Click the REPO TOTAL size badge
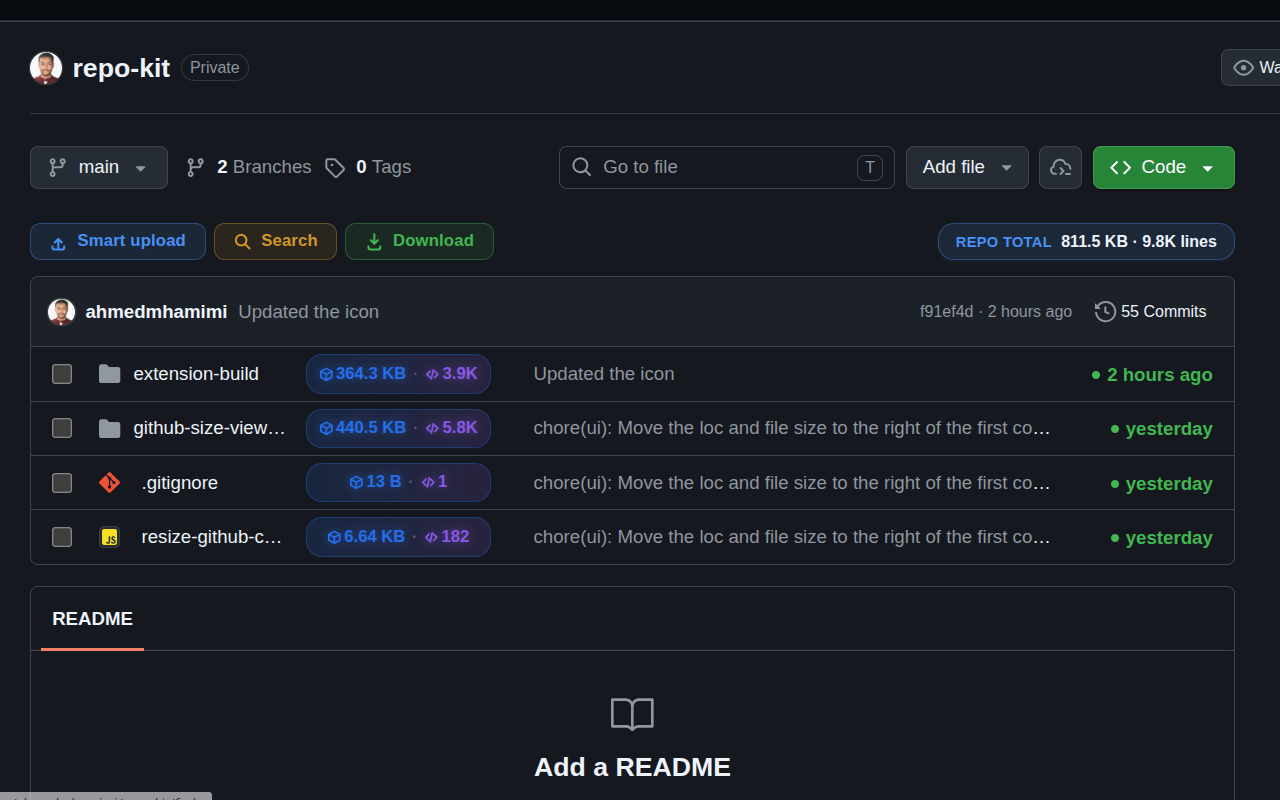Viewport: 1280px width, 800px height. [x=1086, y=242]
